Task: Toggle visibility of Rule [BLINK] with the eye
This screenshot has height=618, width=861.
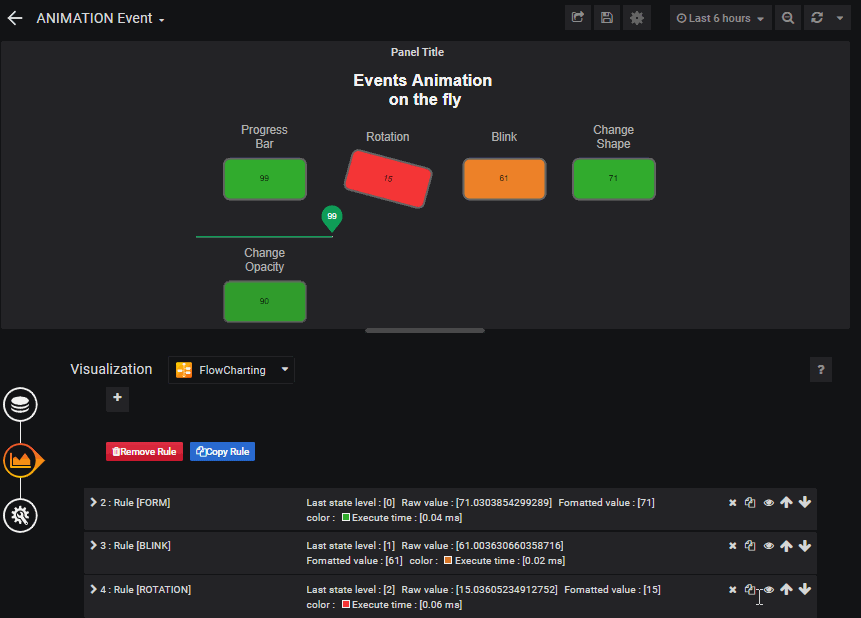Action: pos(768,545)
